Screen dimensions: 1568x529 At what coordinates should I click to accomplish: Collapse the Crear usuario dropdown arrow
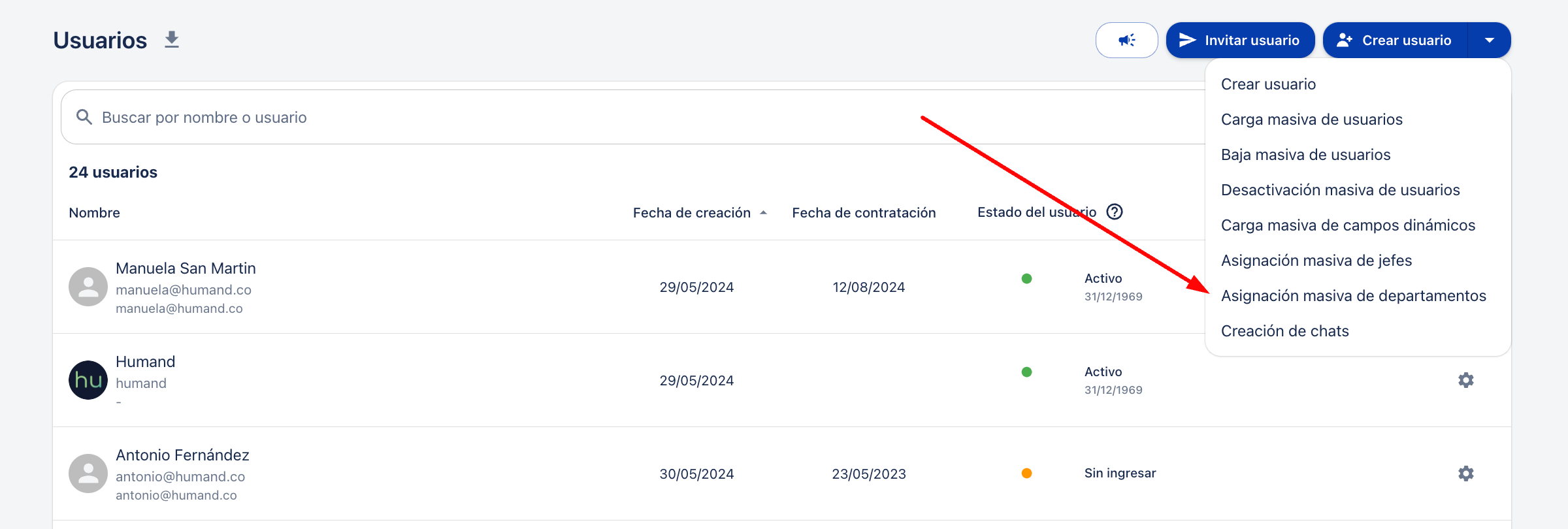(1489, 40)
